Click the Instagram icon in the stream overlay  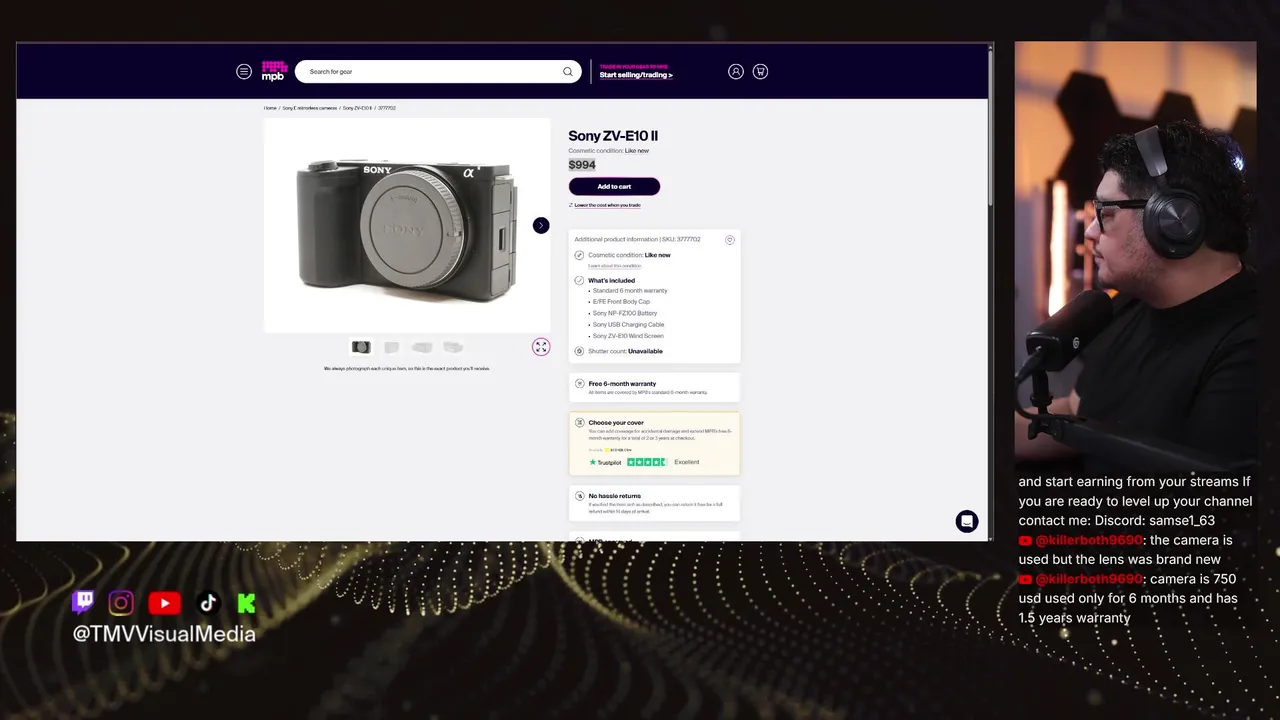pos(121,602)
